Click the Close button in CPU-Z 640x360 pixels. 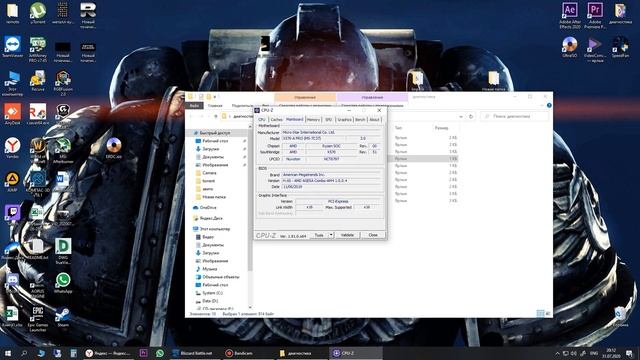(373, 235)
